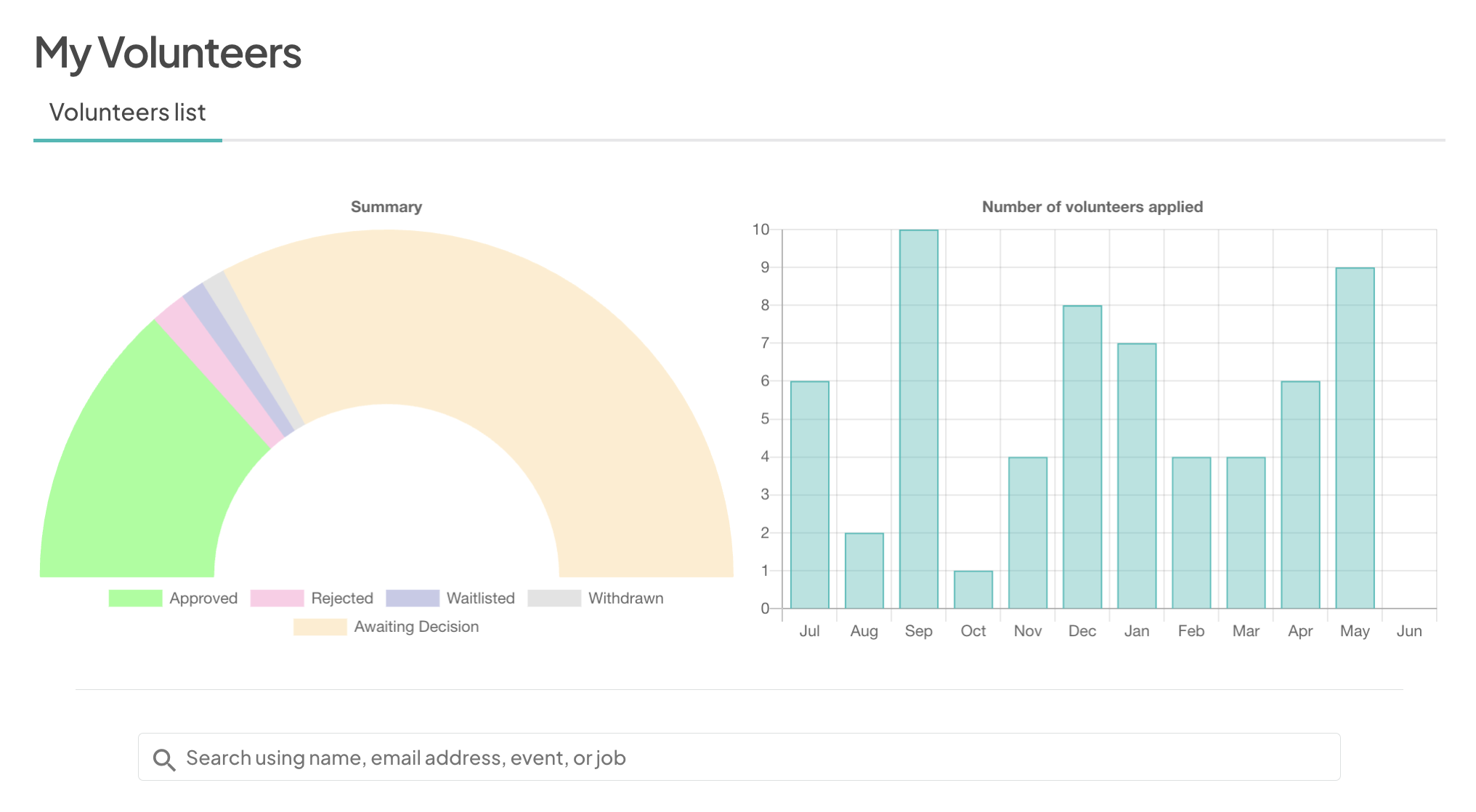The image size is (1476, 812).
Task: Click the Awaiting Decision legend swatch
Action: click(320, 626)
